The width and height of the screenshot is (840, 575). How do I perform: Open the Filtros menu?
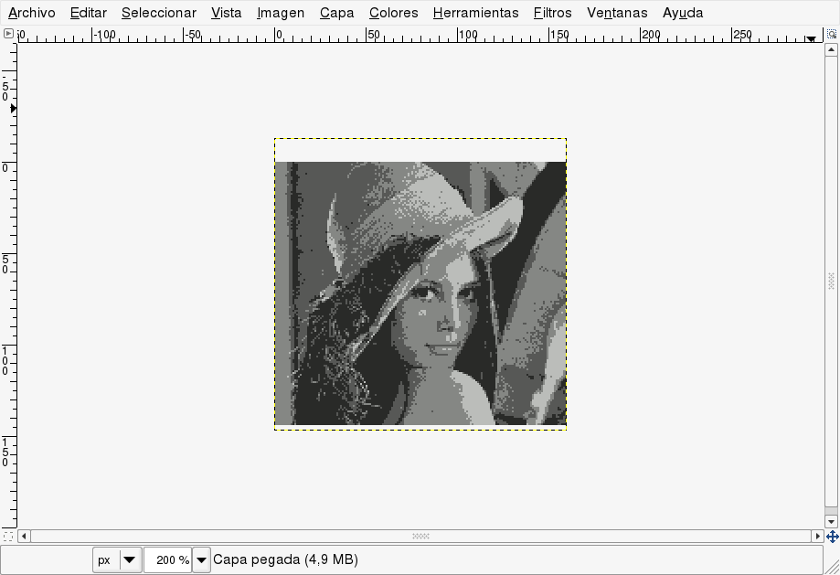point(552,13)
